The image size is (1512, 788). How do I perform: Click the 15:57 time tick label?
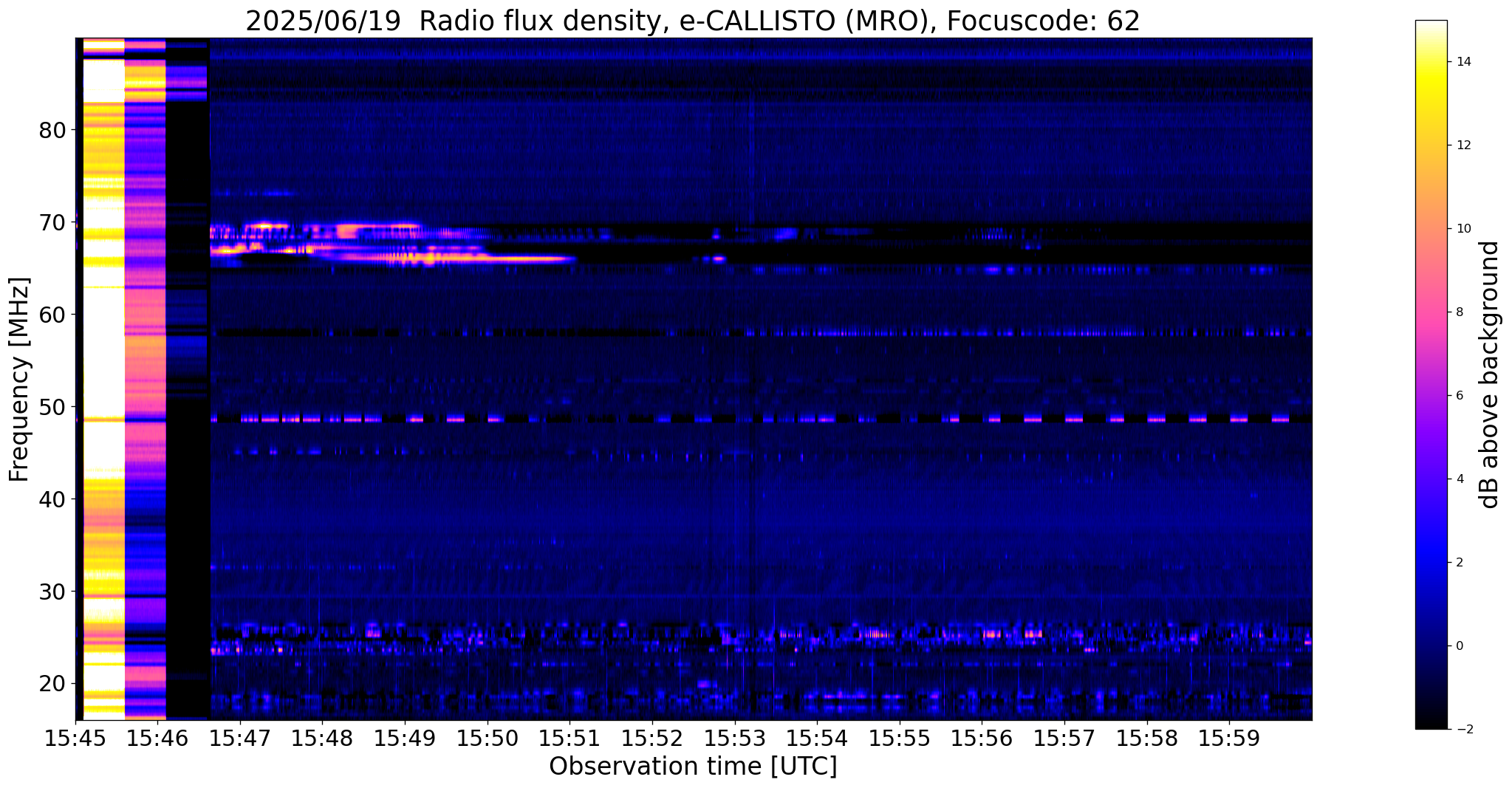pos(1064,738)
